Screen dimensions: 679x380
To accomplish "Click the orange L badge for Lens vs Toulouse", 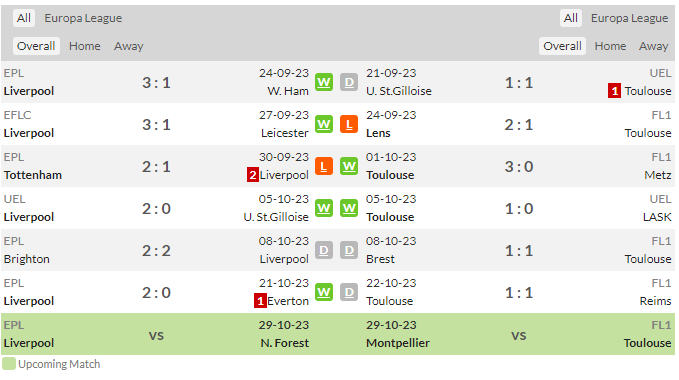I will click(349, 124).
